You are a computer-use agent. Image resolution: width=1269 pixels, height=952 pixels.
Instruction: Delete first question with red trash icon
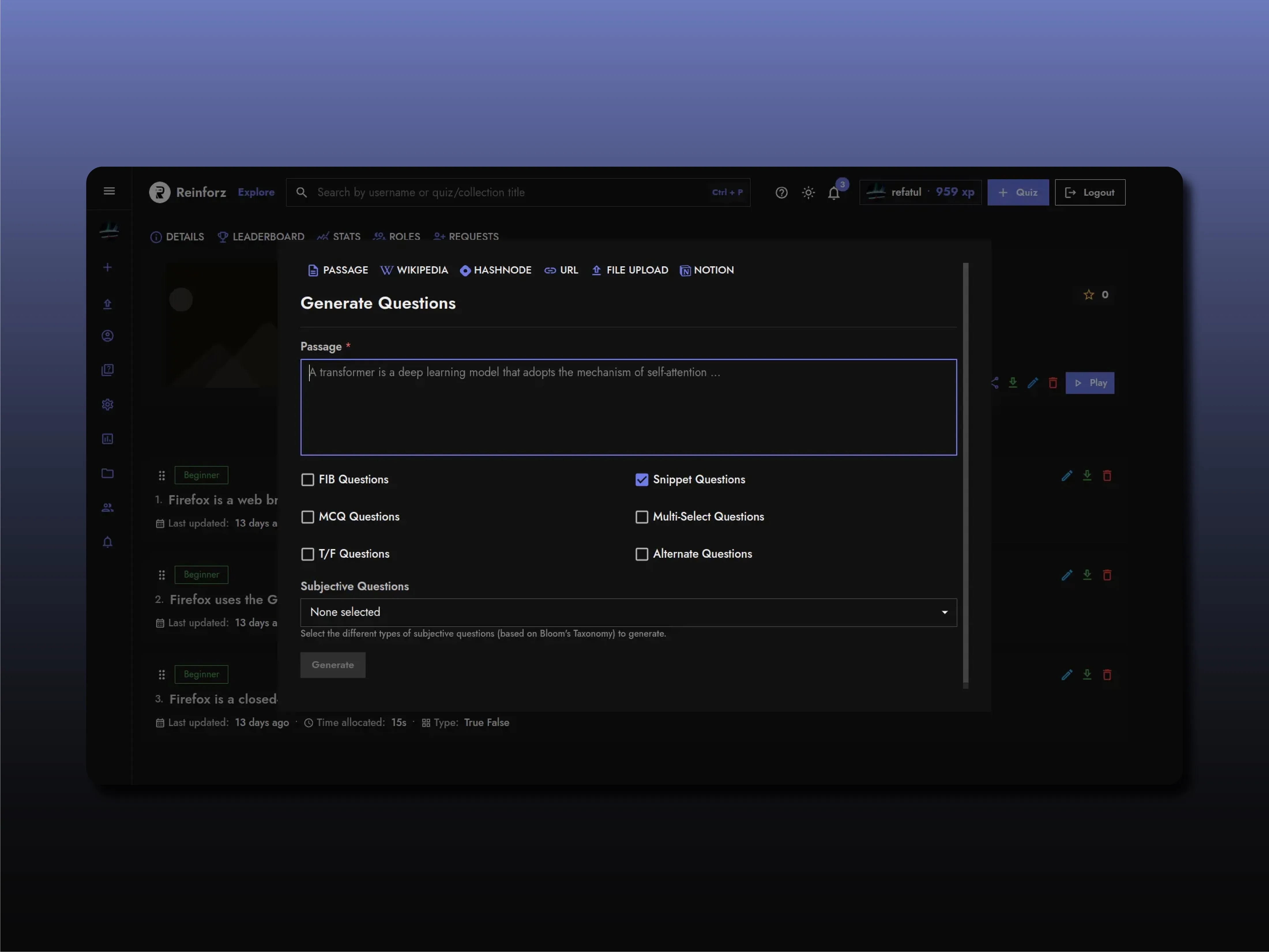[1107, 476]
